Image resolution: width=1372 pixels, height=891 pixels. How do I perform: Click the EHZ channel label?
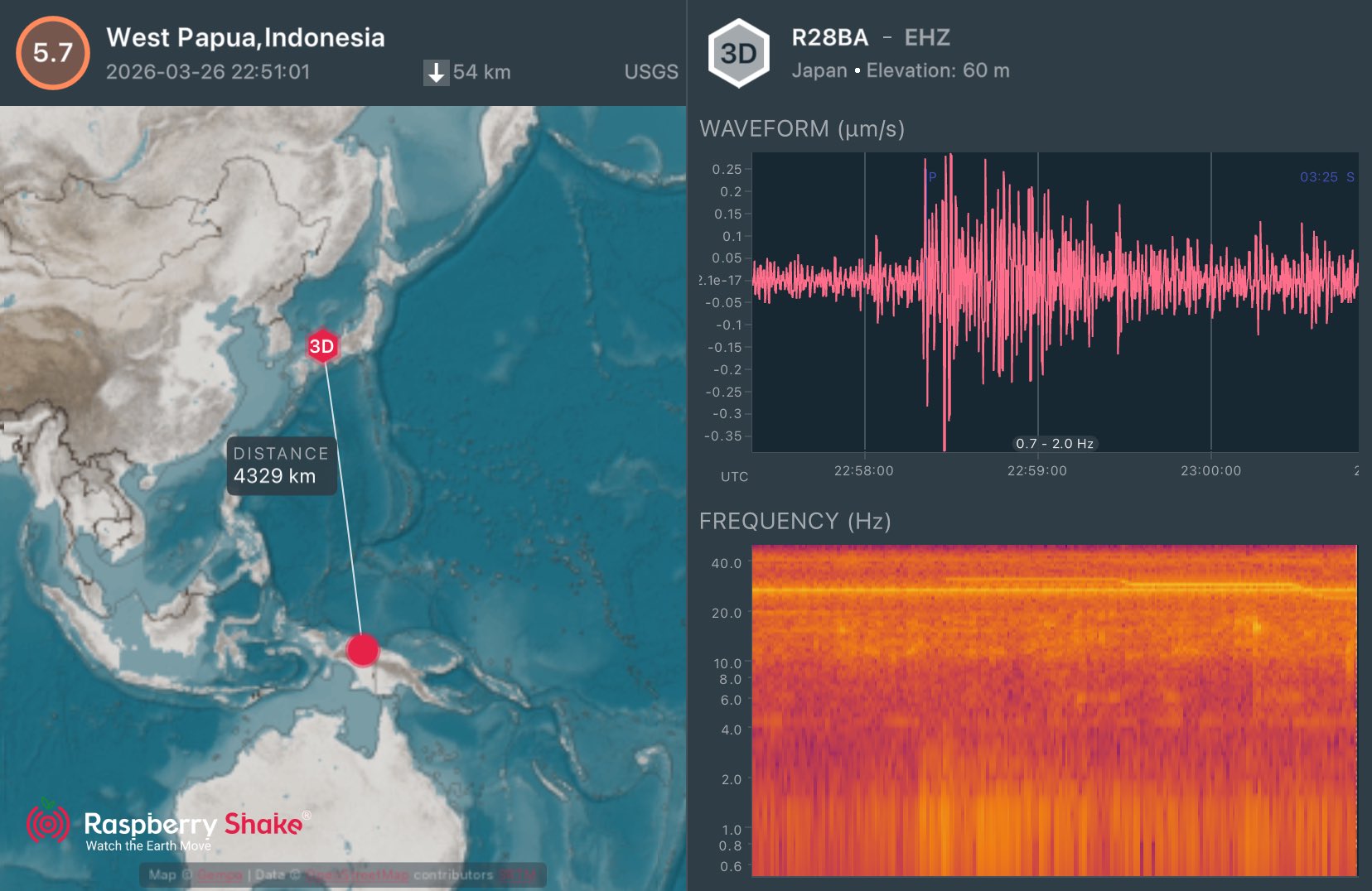coord(927,37)
